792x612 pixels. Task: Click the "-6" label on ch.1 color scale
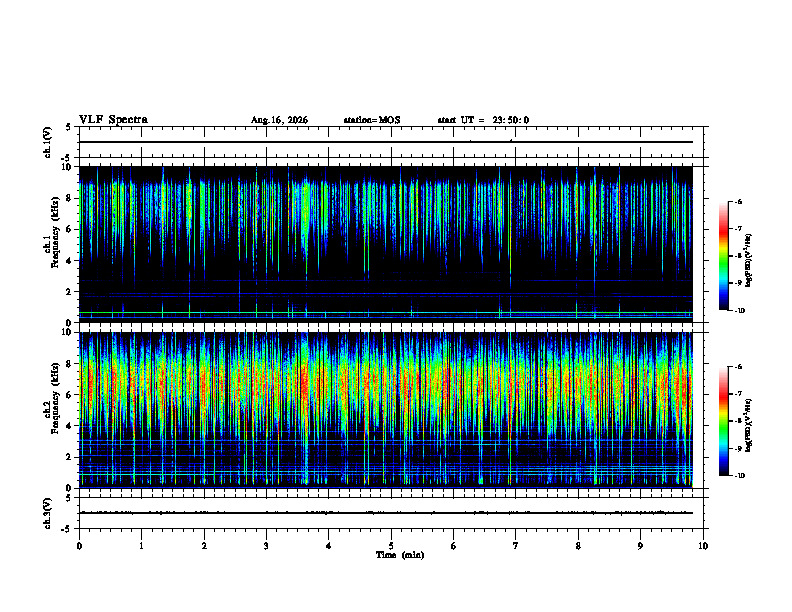pyautogui.click(x=738, y=201)
